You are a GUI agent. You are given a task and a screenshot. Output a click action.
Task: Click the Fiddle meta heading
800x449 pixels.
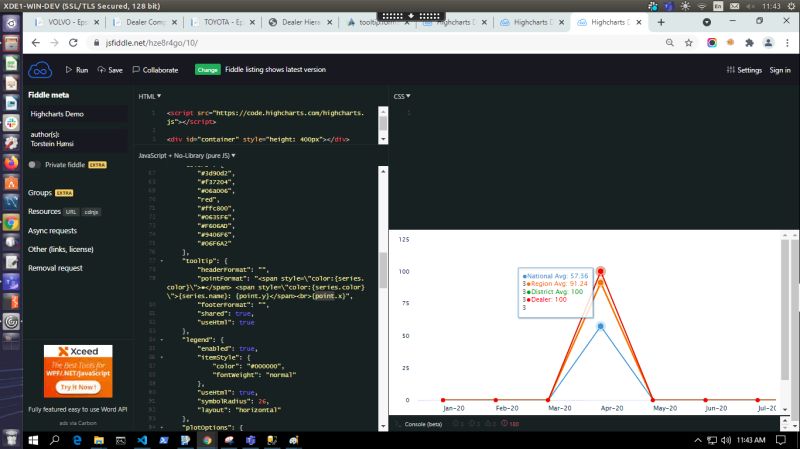pyautogui.click(x=48, y=95)
